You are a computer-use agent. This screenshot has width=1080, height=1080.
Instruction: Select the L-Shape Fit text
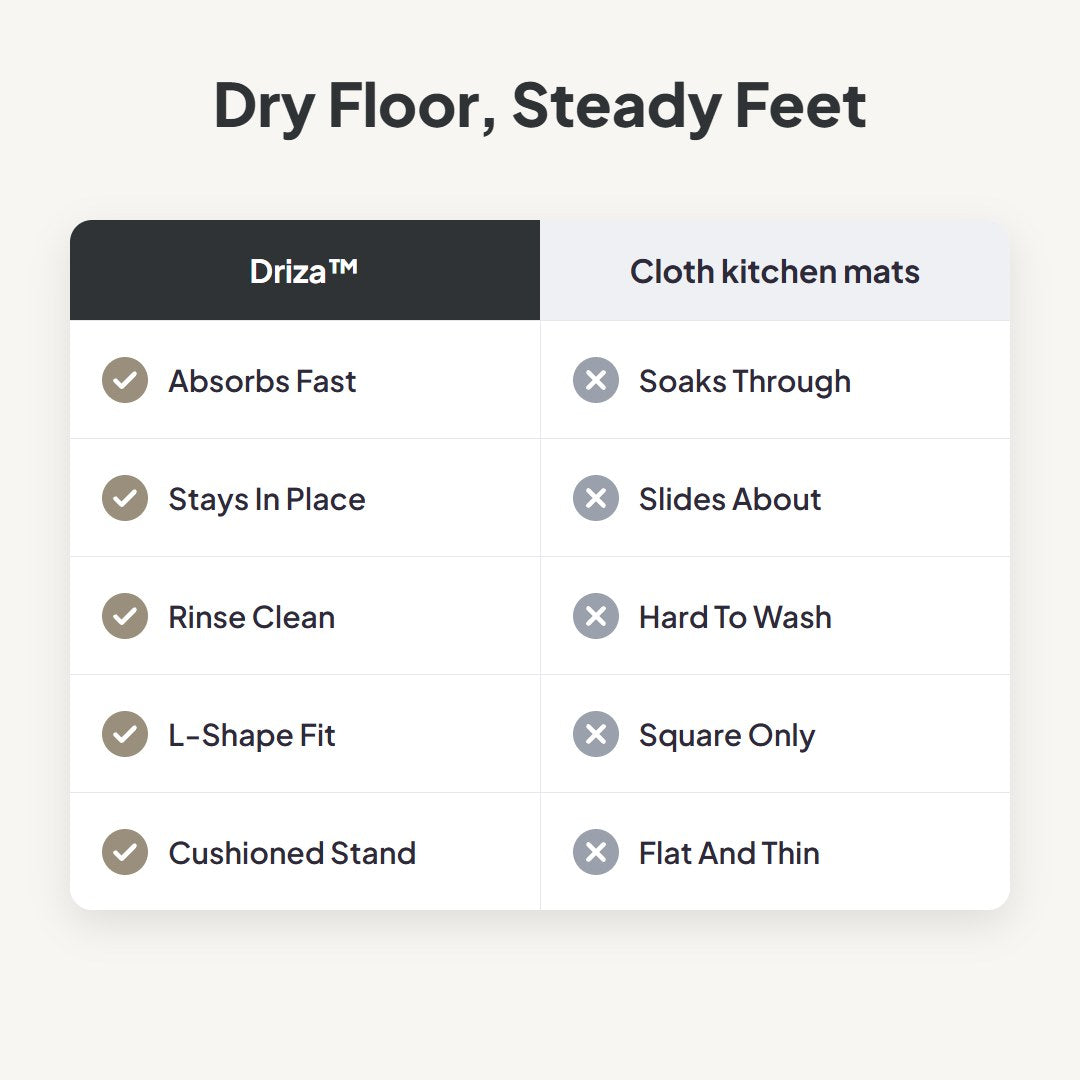click(252, 735)
